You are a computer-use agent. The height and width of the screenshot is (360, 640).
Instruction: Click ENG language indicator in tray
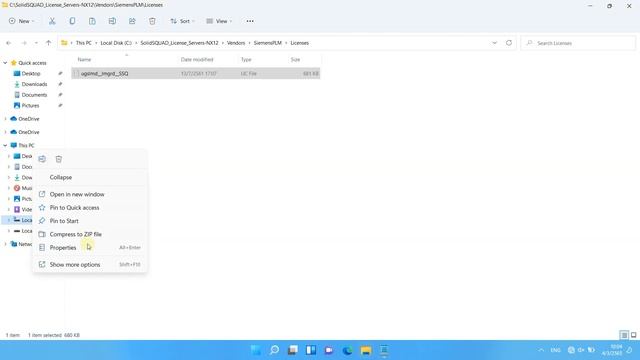pos(556,350)
